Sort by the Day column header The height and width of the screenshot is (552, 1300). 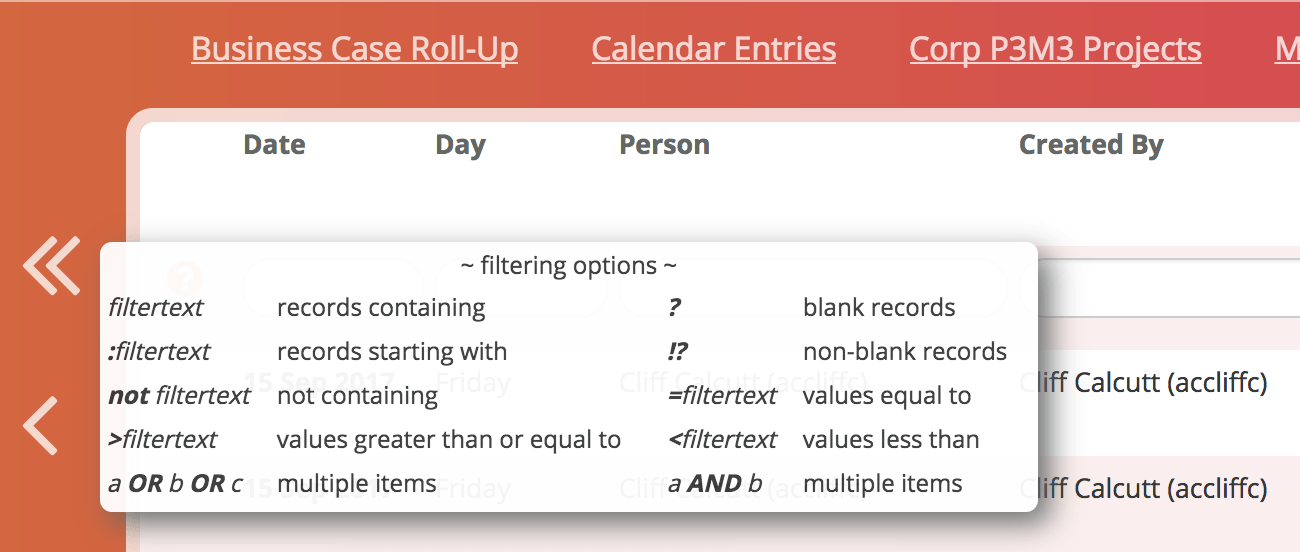(x=460, y=145)
